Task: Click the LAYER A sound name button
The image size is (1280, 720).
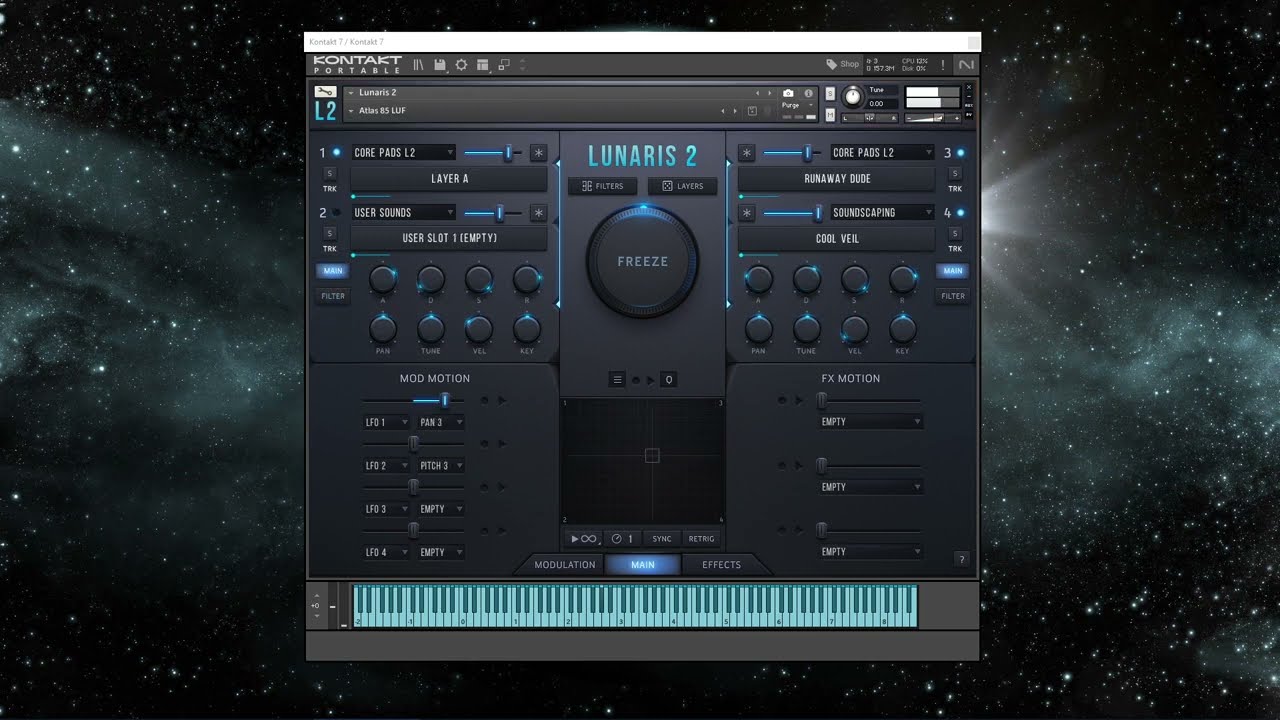Action: click(449, 179)
